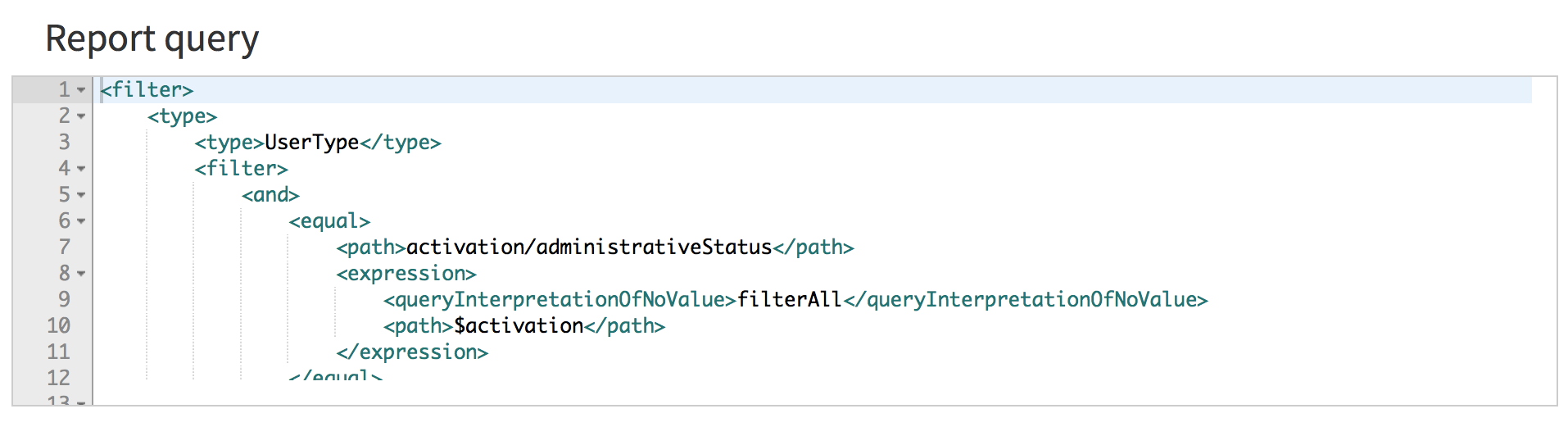Click the closing expression tag
Screen dimensions: 1568x436
click(x=412, y=352)
